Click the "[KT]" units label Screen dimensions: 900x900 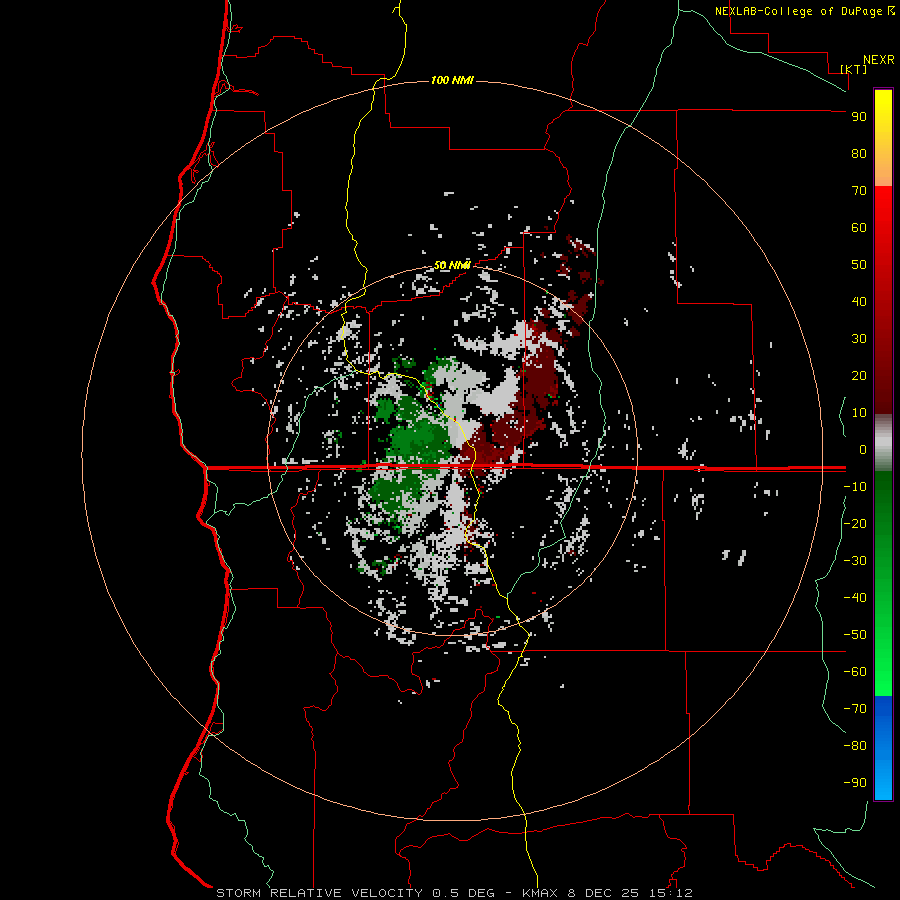click(x=853, y=69)
